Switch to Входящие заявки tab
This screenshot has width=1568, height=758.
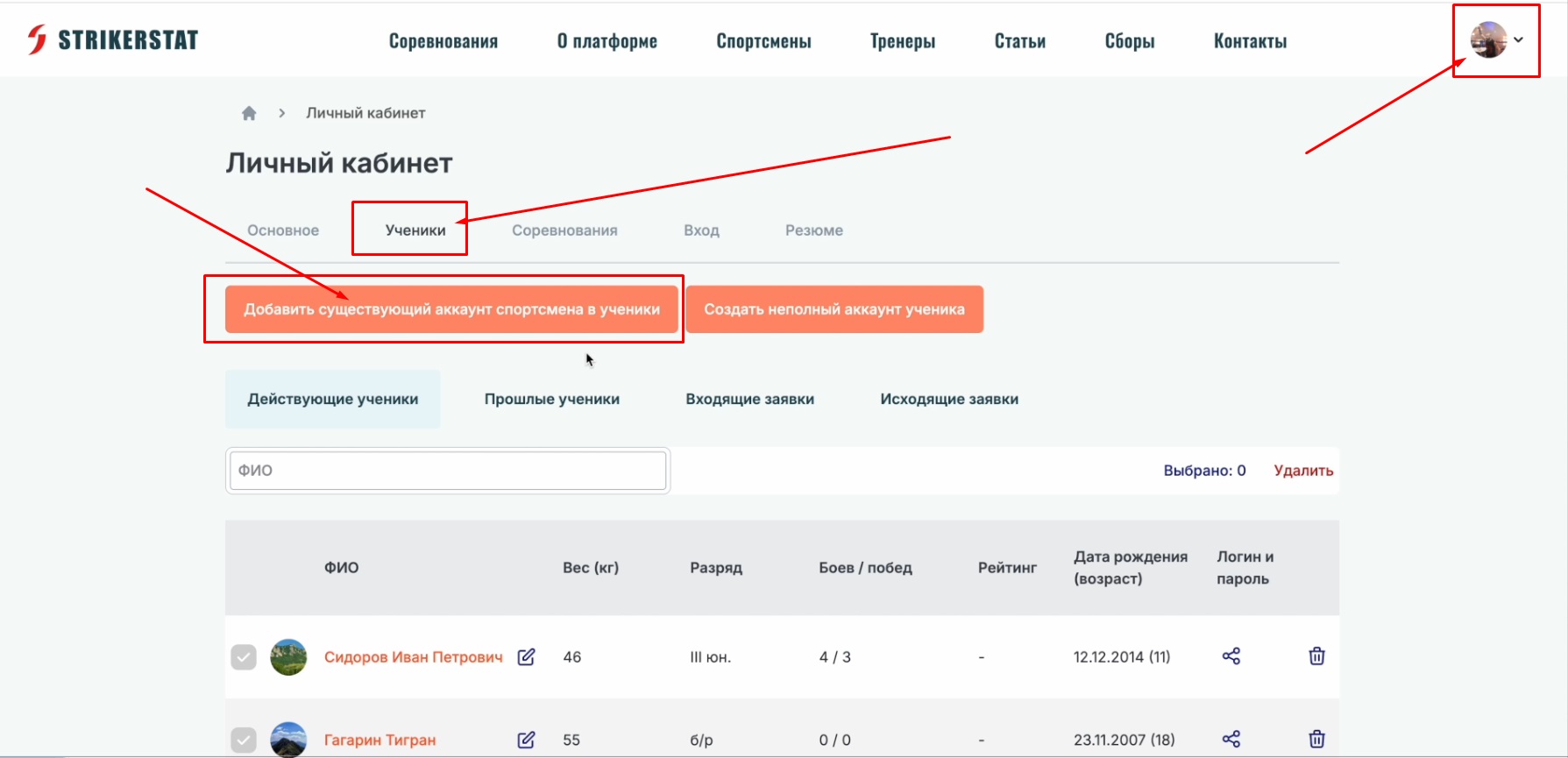(x=749, y=400)
